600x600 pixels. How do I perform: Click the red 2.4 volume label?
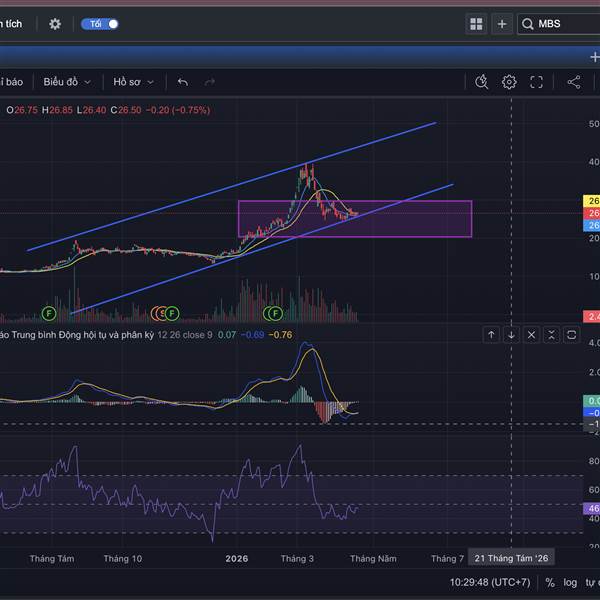pos(592,316)
